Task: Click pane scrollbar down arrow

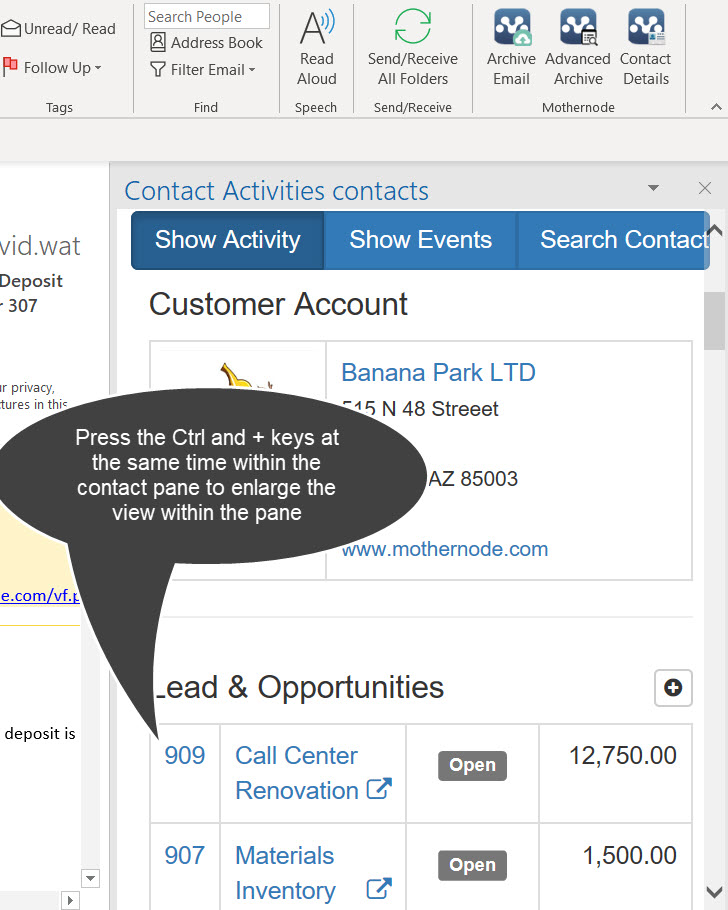Action: (715, 891)
